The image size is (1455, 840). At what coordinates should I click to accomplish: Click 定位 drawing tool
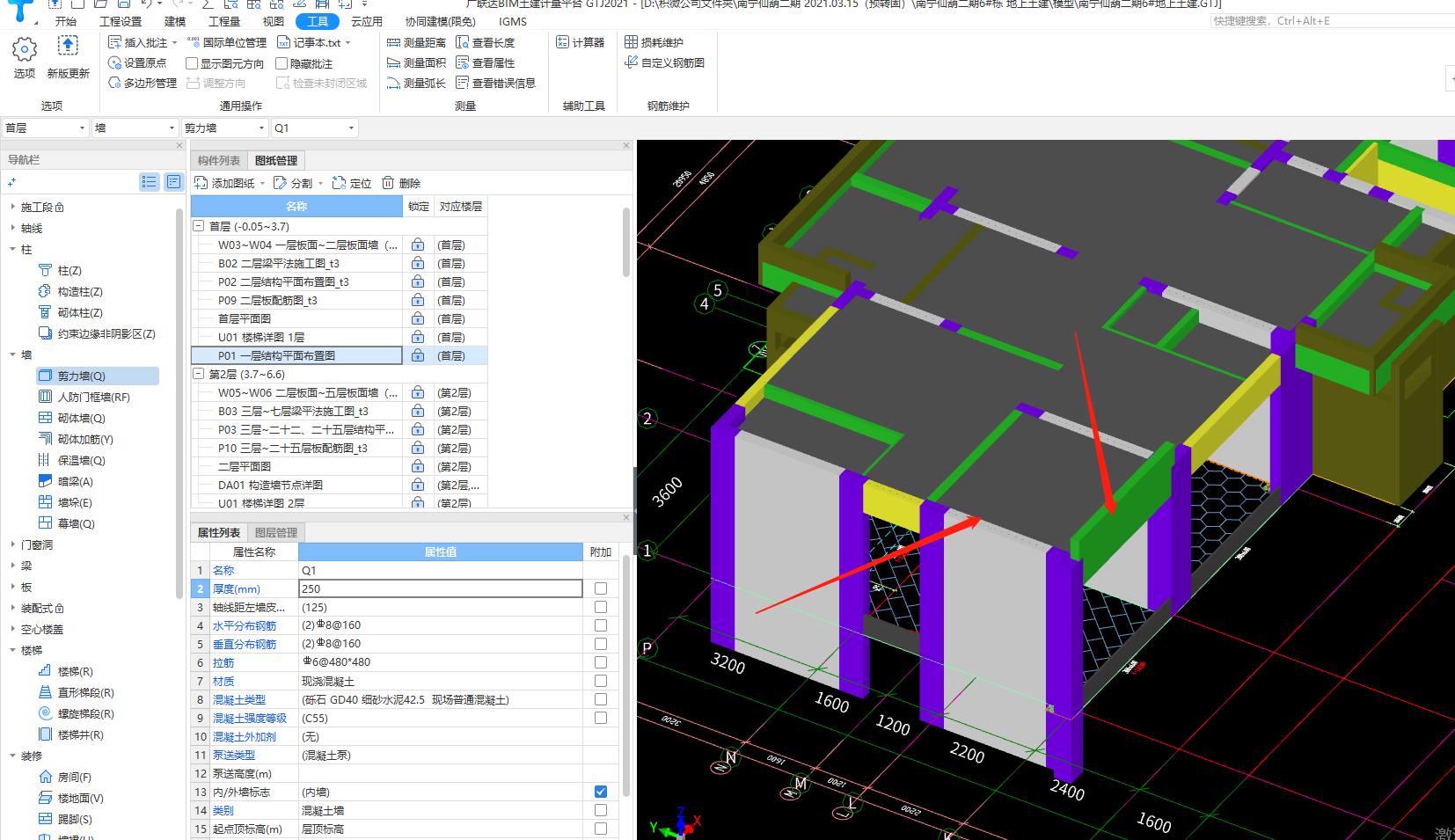(352, 183)
